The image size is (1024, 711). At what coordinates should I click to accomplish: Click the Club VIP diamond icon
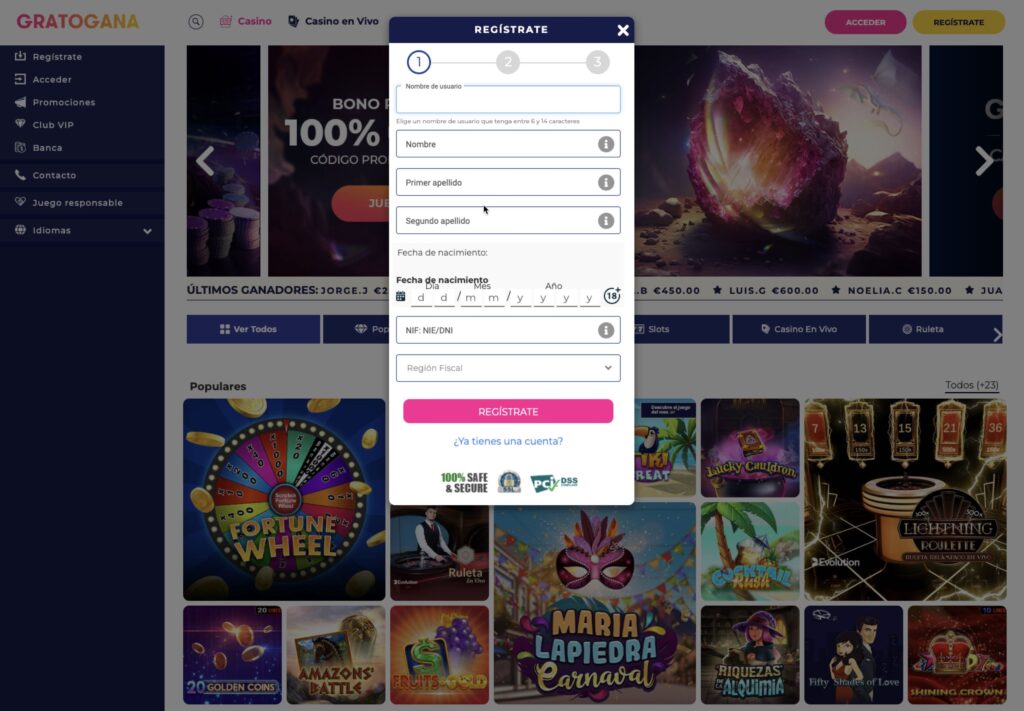coord(20,124)
